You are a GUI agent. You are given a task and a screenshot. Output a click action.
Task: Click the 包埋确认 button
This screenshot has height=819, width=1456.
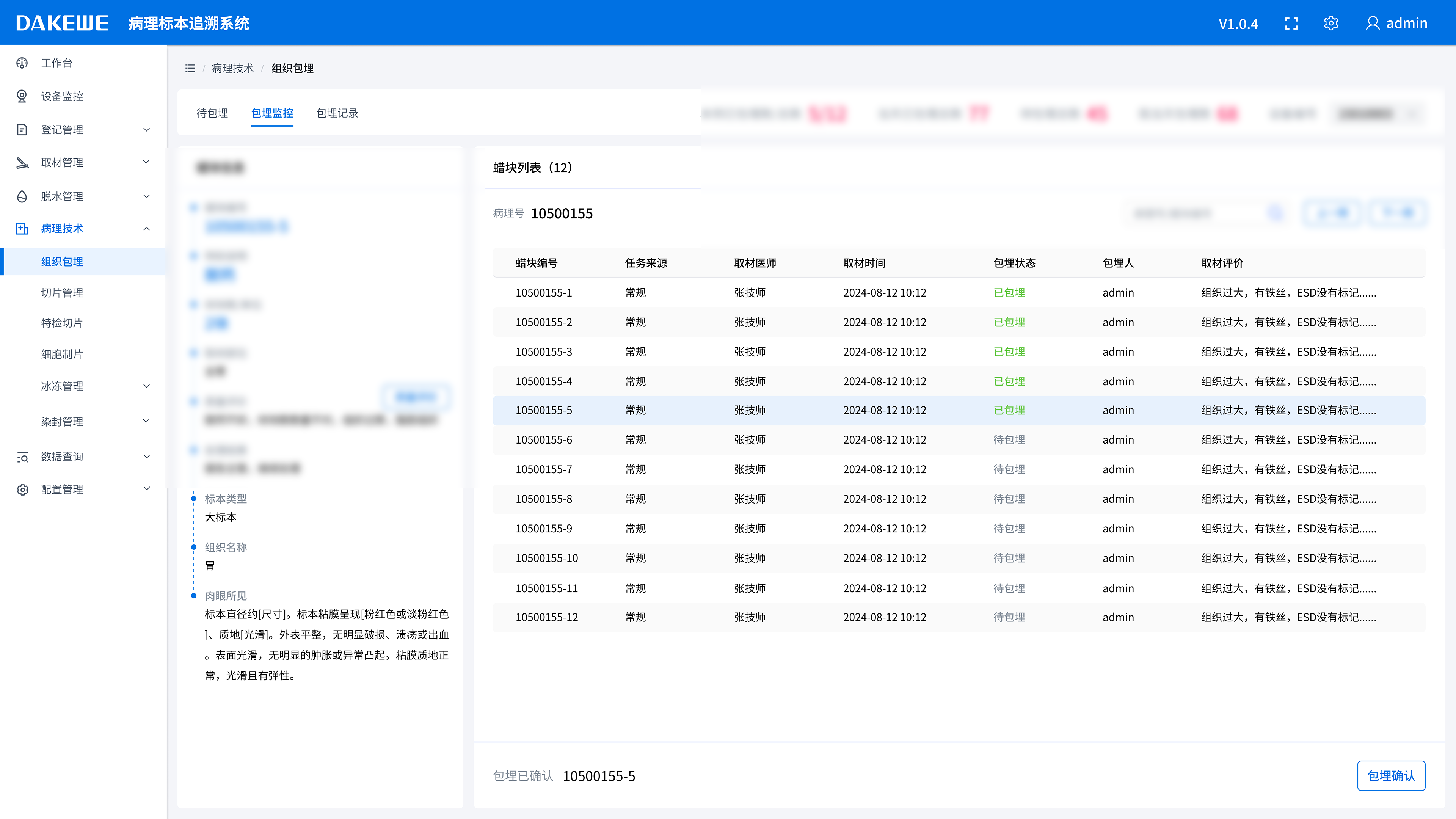(x=1391, y=775)
